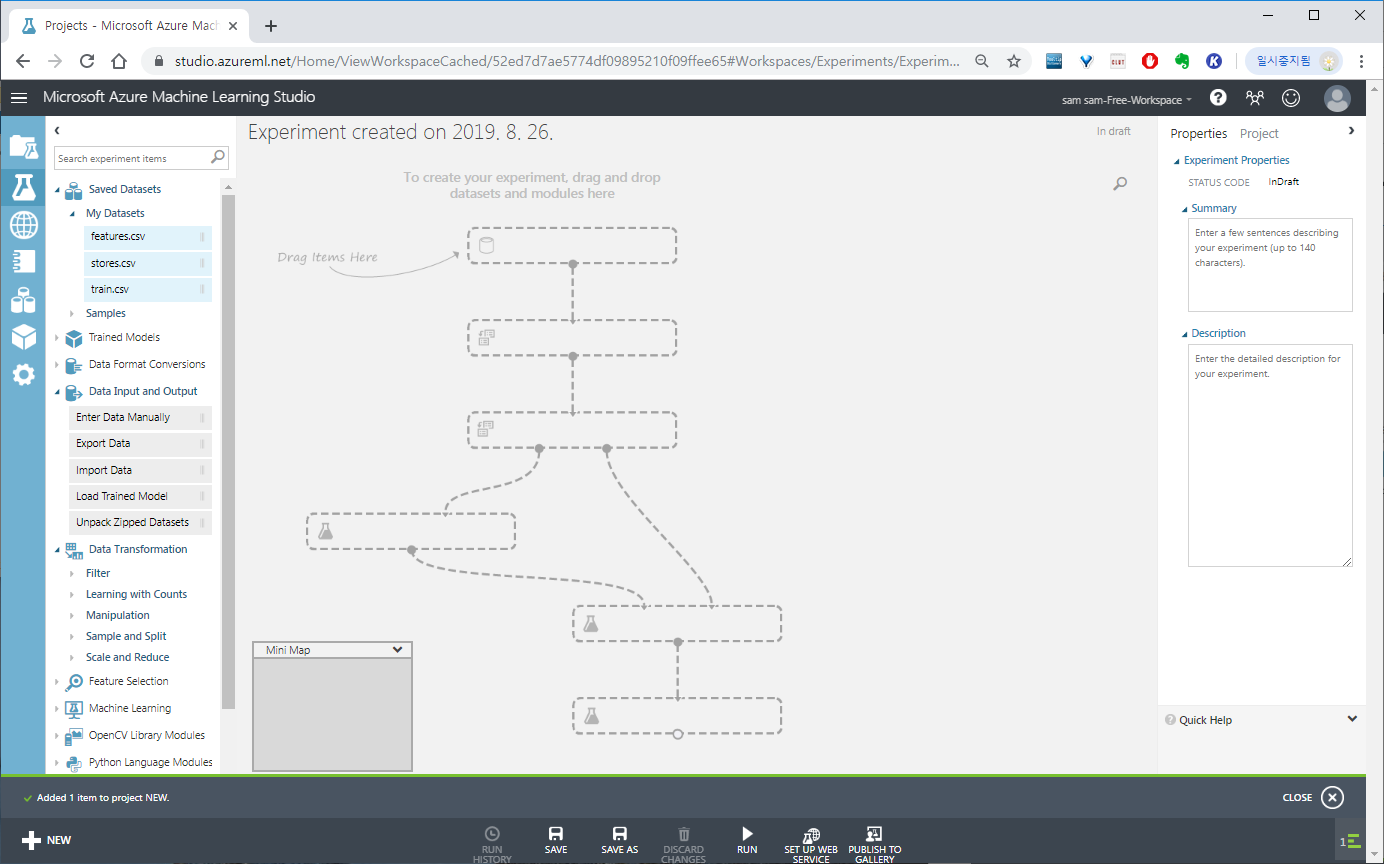
Task: Expand the Filter subcategory
Action: pyautogui.click(x=72, y=573)
